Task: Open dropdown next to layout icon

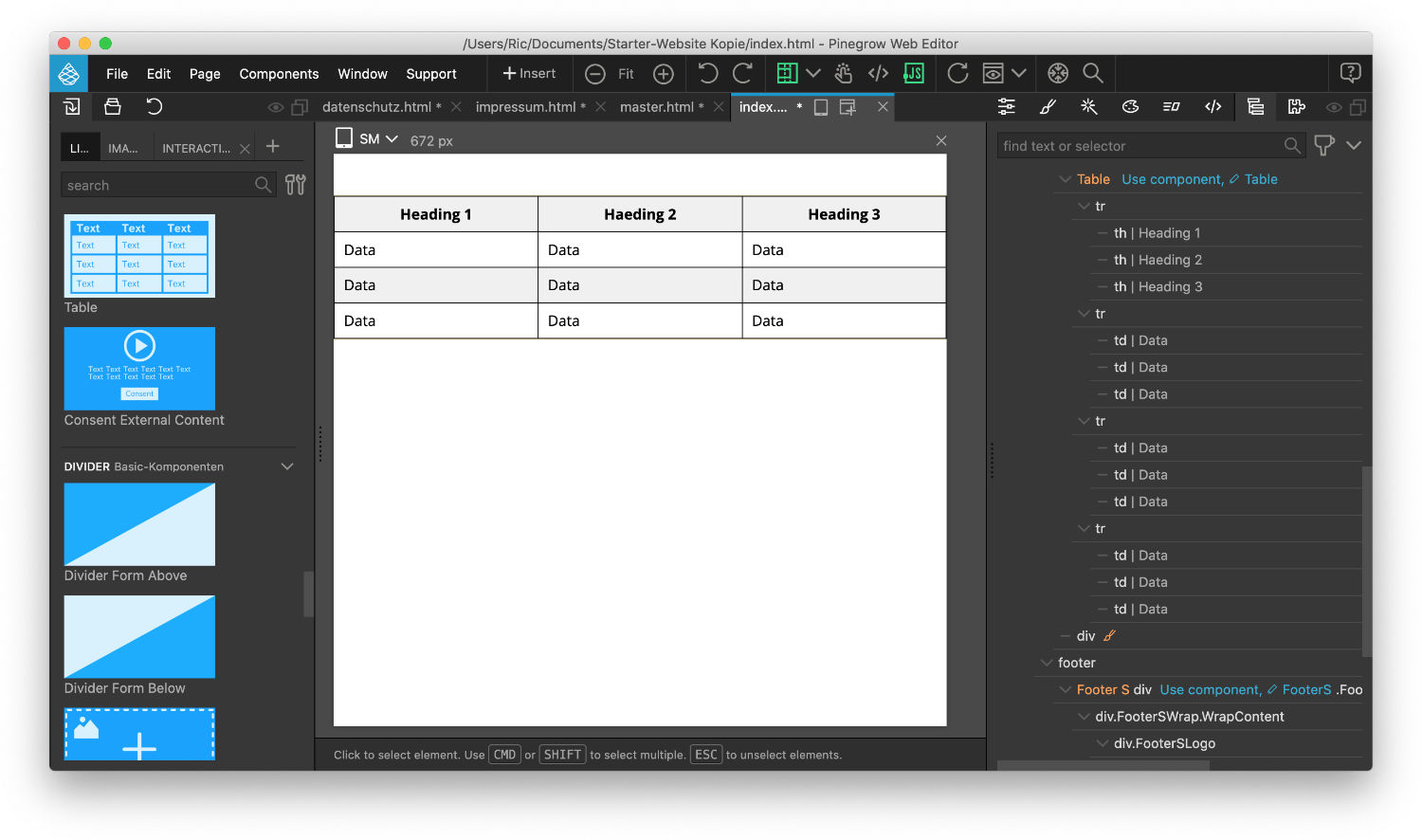Action: click(x=813, y=74)
